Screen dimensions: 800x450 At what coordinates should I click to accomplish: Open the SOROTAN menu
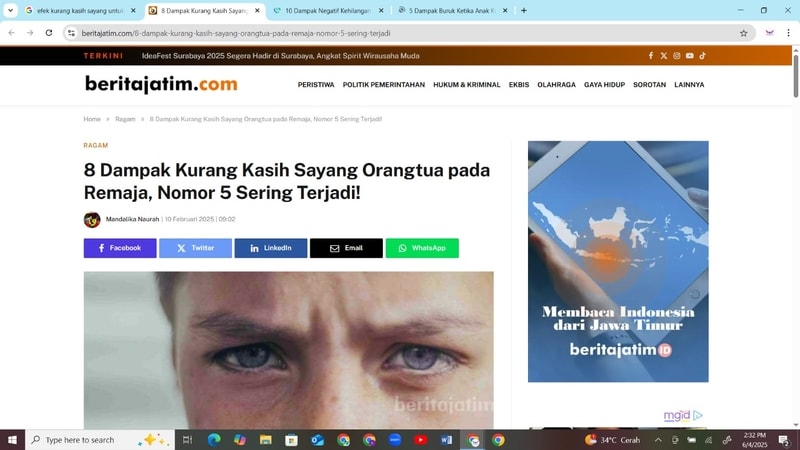(649, 85)
